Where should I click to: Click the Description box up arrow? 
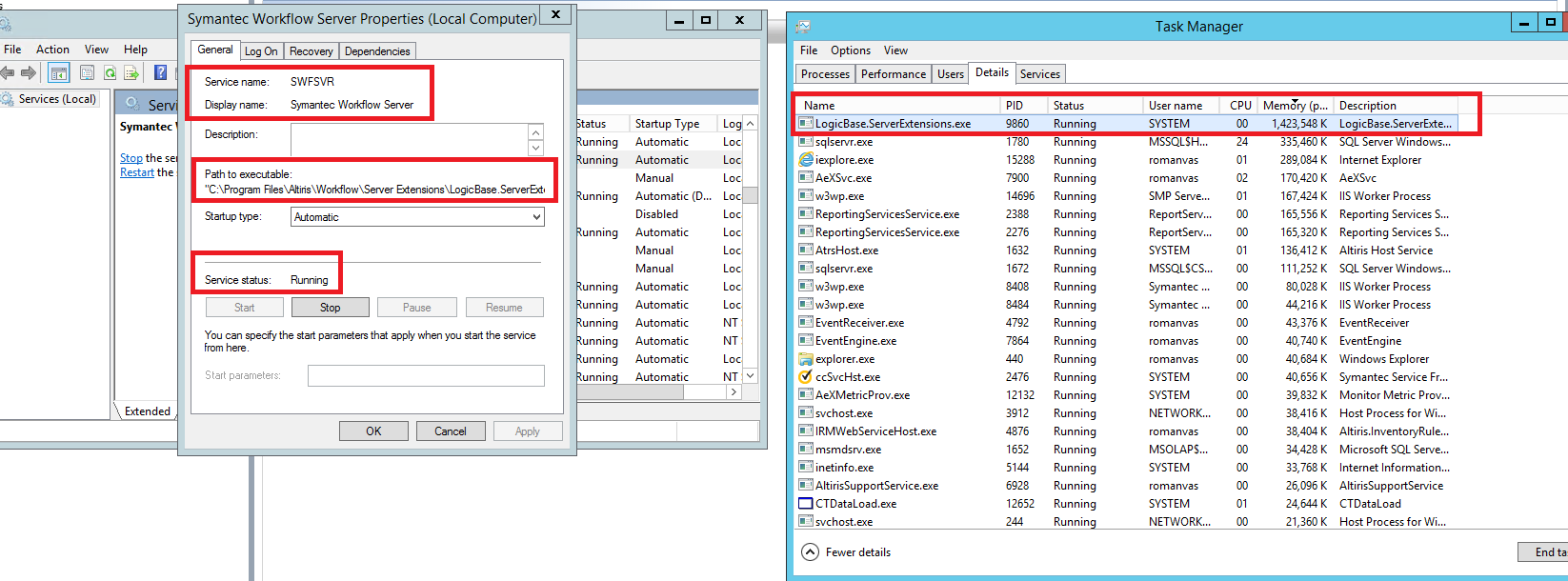(536, 132)
